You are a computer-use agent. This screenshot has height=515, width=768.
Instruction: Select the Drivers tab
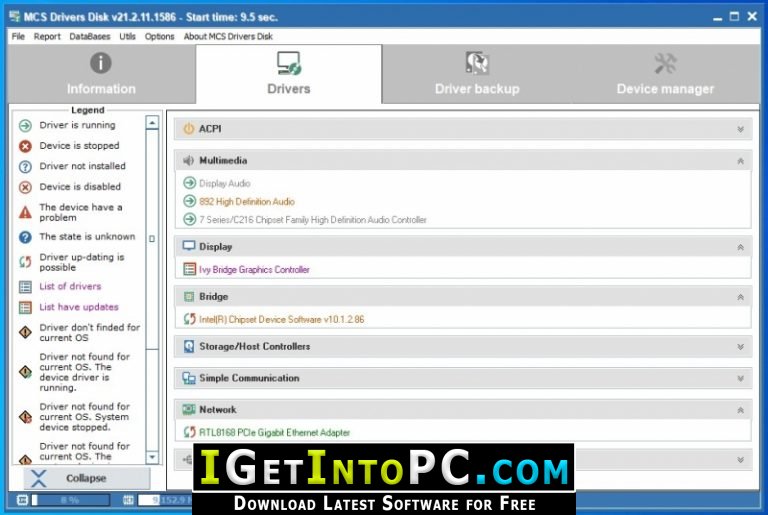pyautogui.click(x=288, y=74)
